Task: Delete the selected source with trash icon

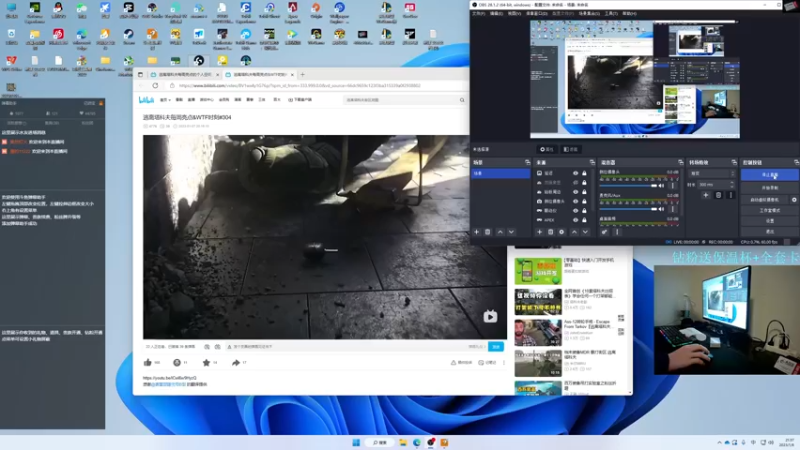Action: tap(551, 232)
